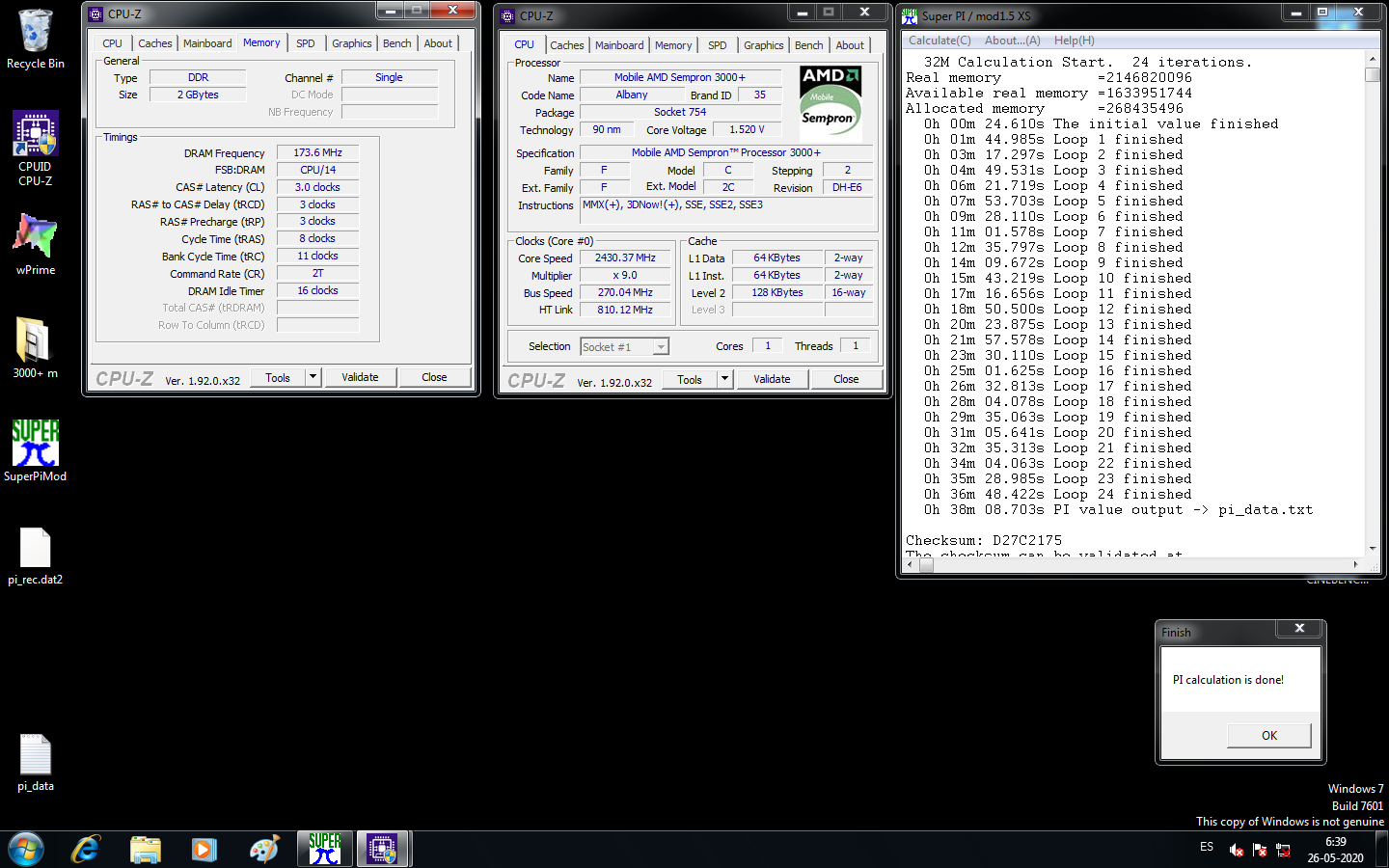Click the Core Speed value 2430.37 MHz
Screen dimensions: 1389x868
coord(625,258)
